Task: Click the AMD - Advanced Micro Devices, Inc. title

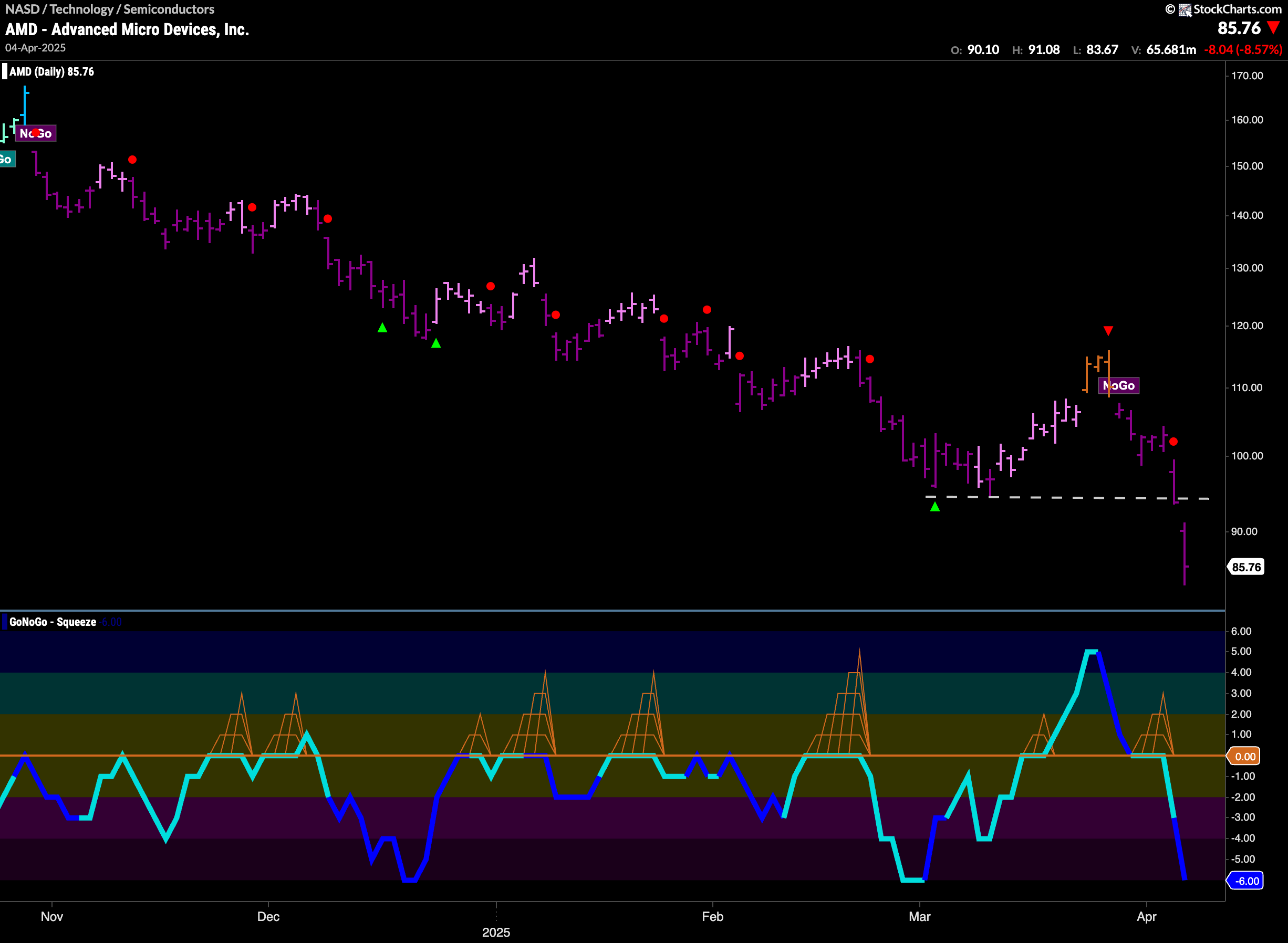Action: tap(127, 30)
